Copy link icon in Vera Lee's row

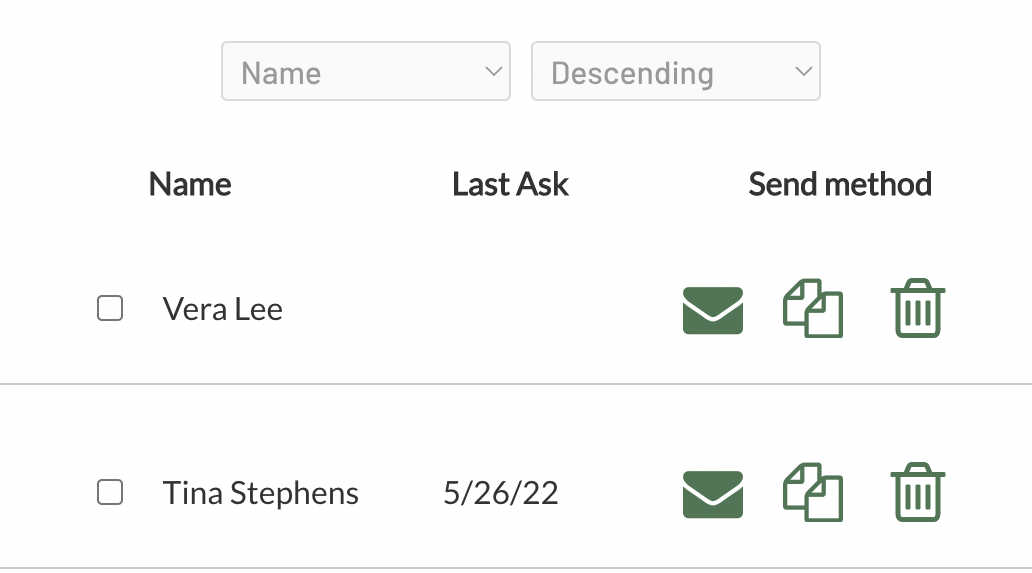(x=813, y=308)
